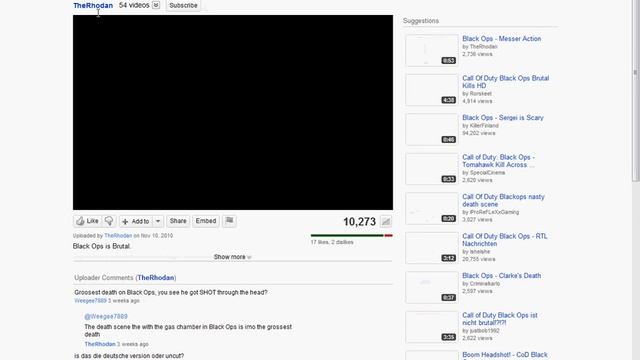Image resolution: width=640 pixels, height=360 pixels.
Task: Click the 10,273 view count
Action: [x=359, y=222]
